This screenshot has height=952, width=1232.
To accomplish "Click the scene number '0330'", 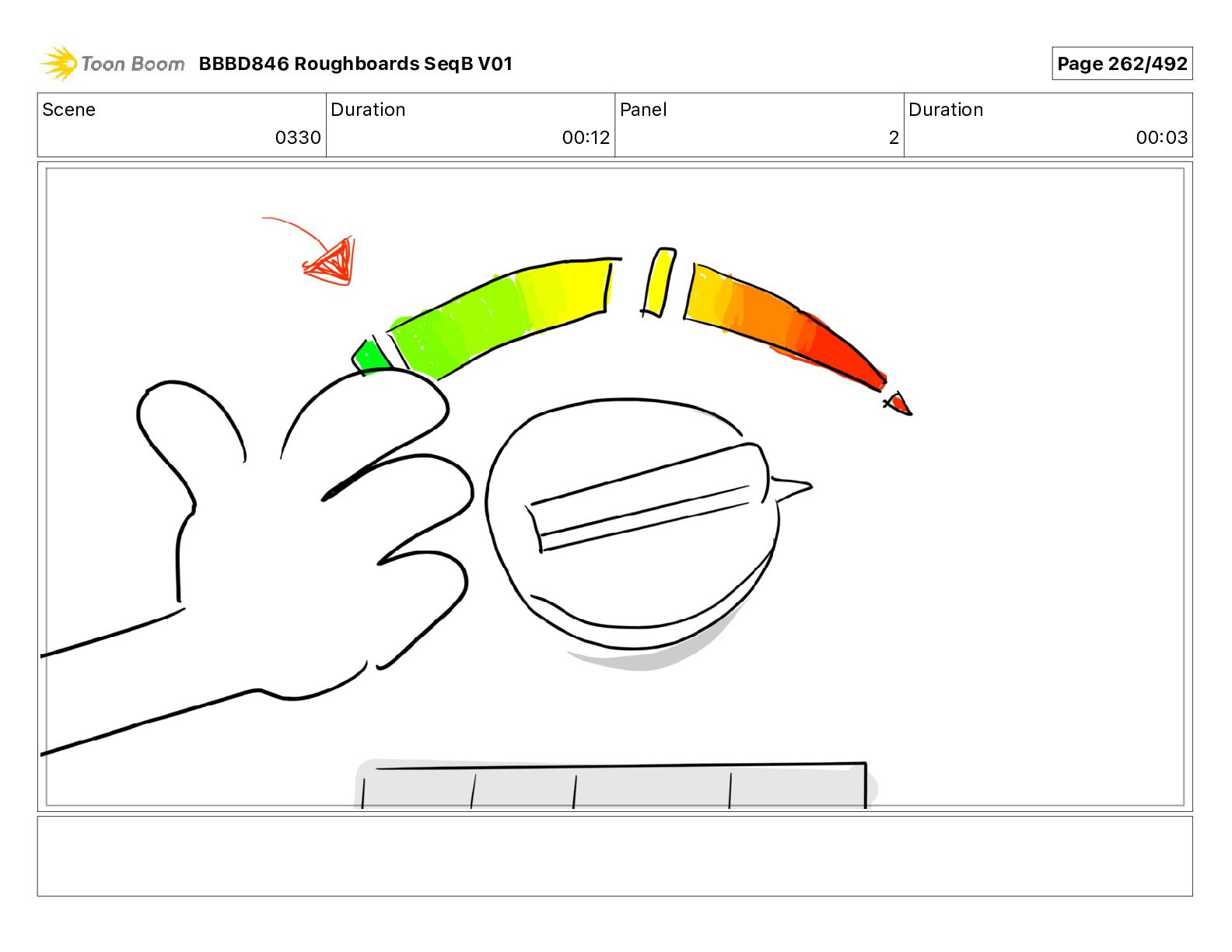I will [x=298, y=138].
